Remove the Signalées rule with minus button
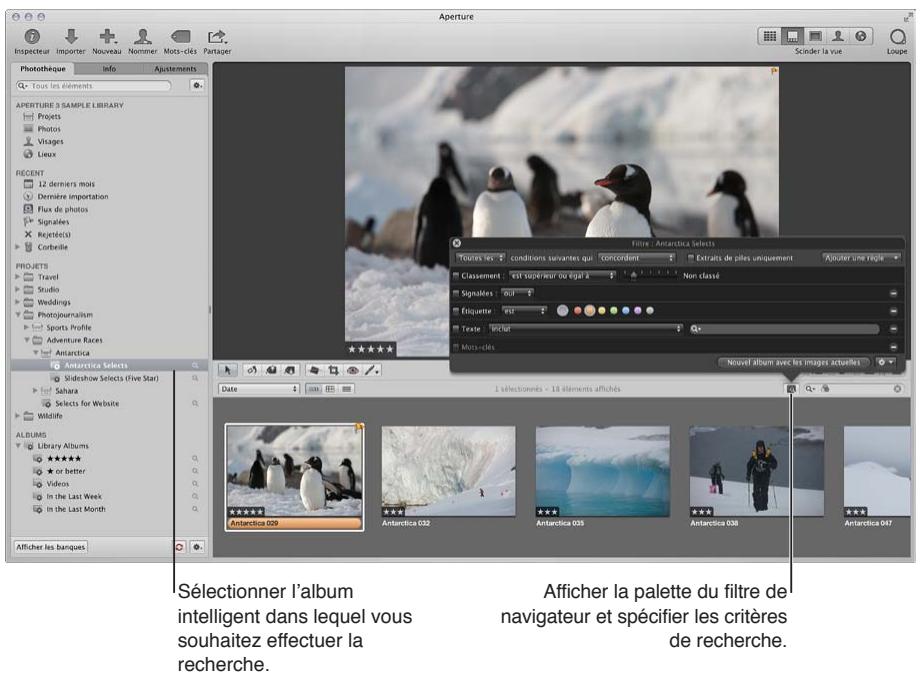Screen dimensions: 920x676 click(893, 293)
